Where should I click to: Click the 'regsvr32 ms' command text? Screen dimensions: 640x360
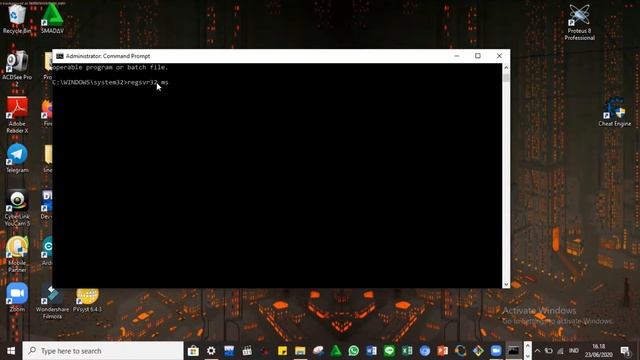tap(148, 82)
